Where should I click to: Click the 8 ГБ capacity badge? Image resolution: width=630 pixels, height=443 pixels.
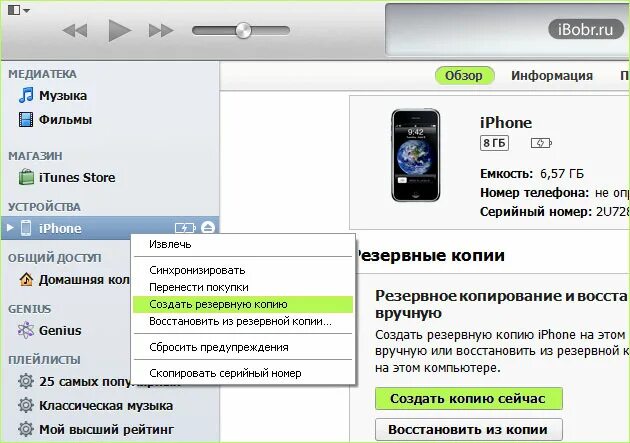pos(494,143)
